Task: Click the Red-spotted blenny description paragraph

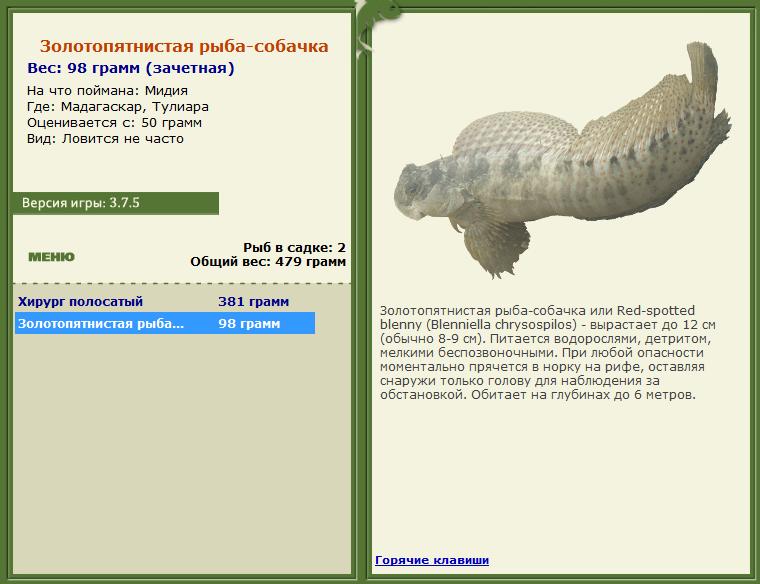Action: [x=548, y=352]
